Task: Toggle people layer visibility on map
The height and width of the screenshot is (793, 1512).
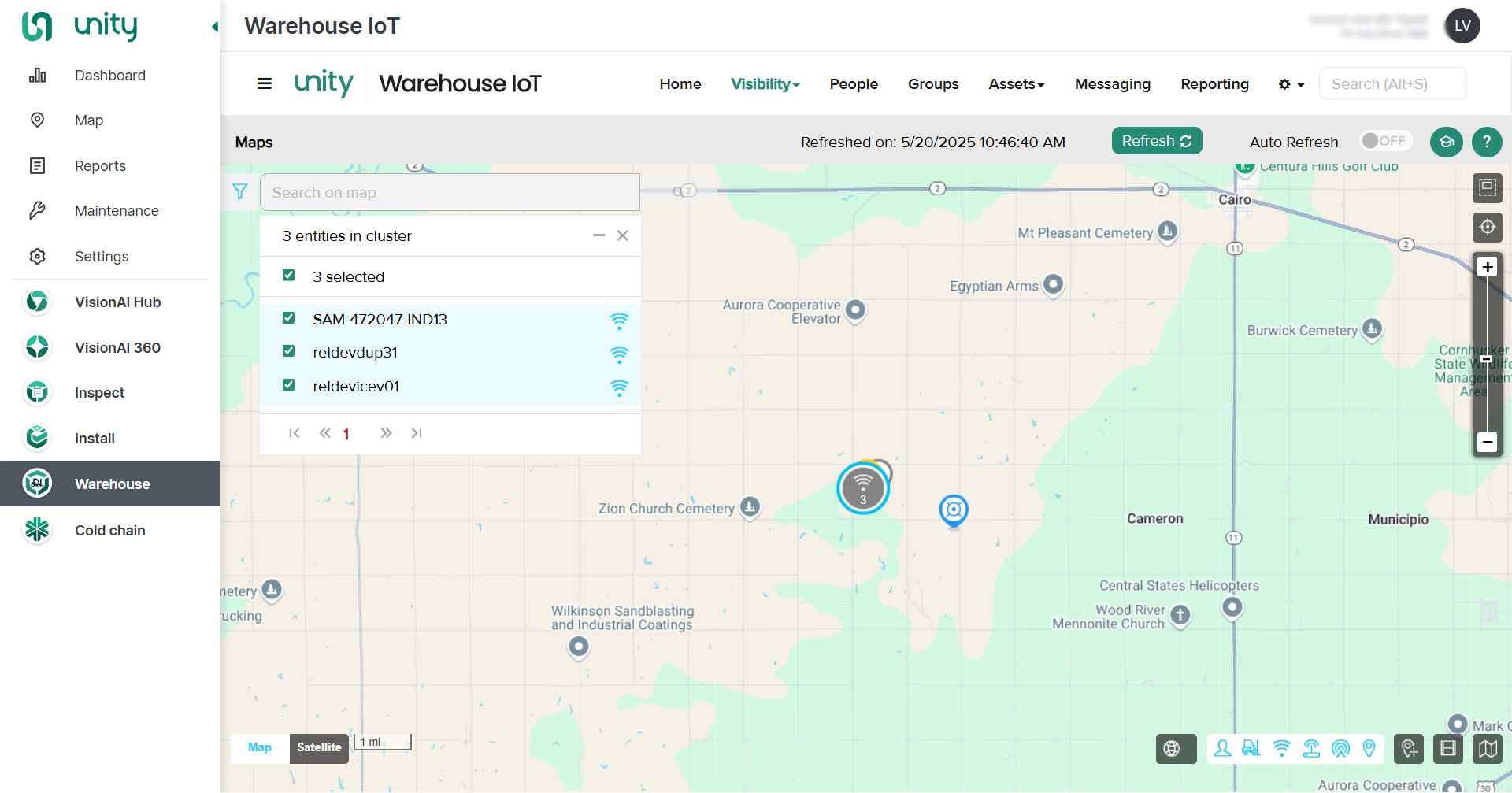Action: pos(1222,748)
